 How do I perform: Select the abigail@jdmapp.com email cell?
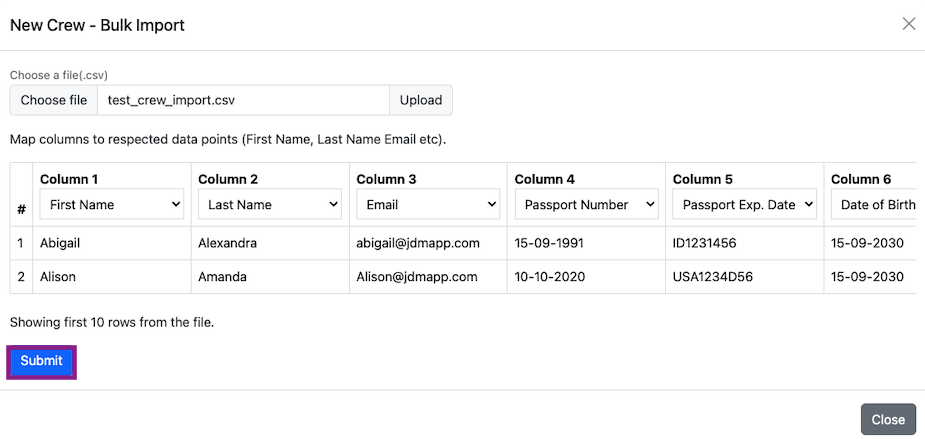click(418, 243)
